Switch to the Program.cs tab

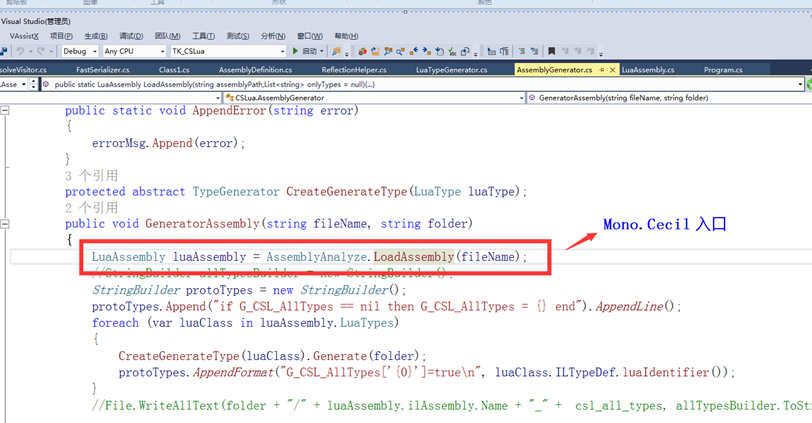click(723, 70)
